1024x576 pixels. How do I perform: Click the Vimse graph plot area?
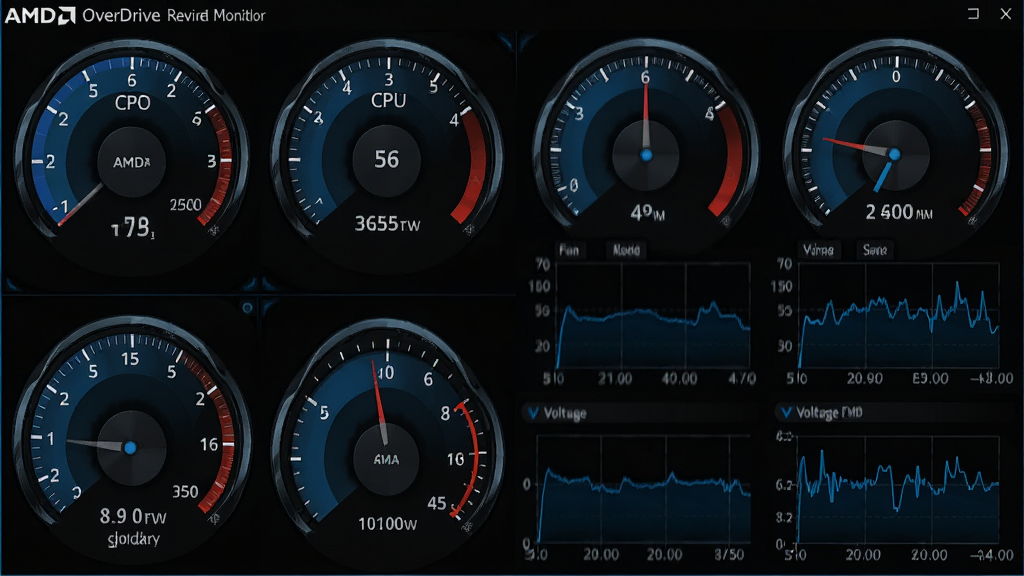[x=899, y=316]
